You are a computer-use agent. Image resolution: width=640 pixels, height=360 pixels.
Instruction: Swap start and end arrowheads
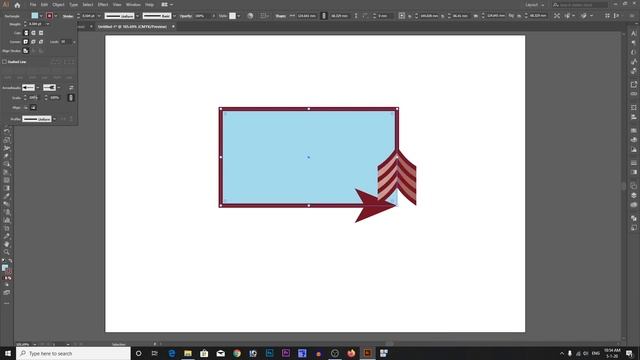71,87
